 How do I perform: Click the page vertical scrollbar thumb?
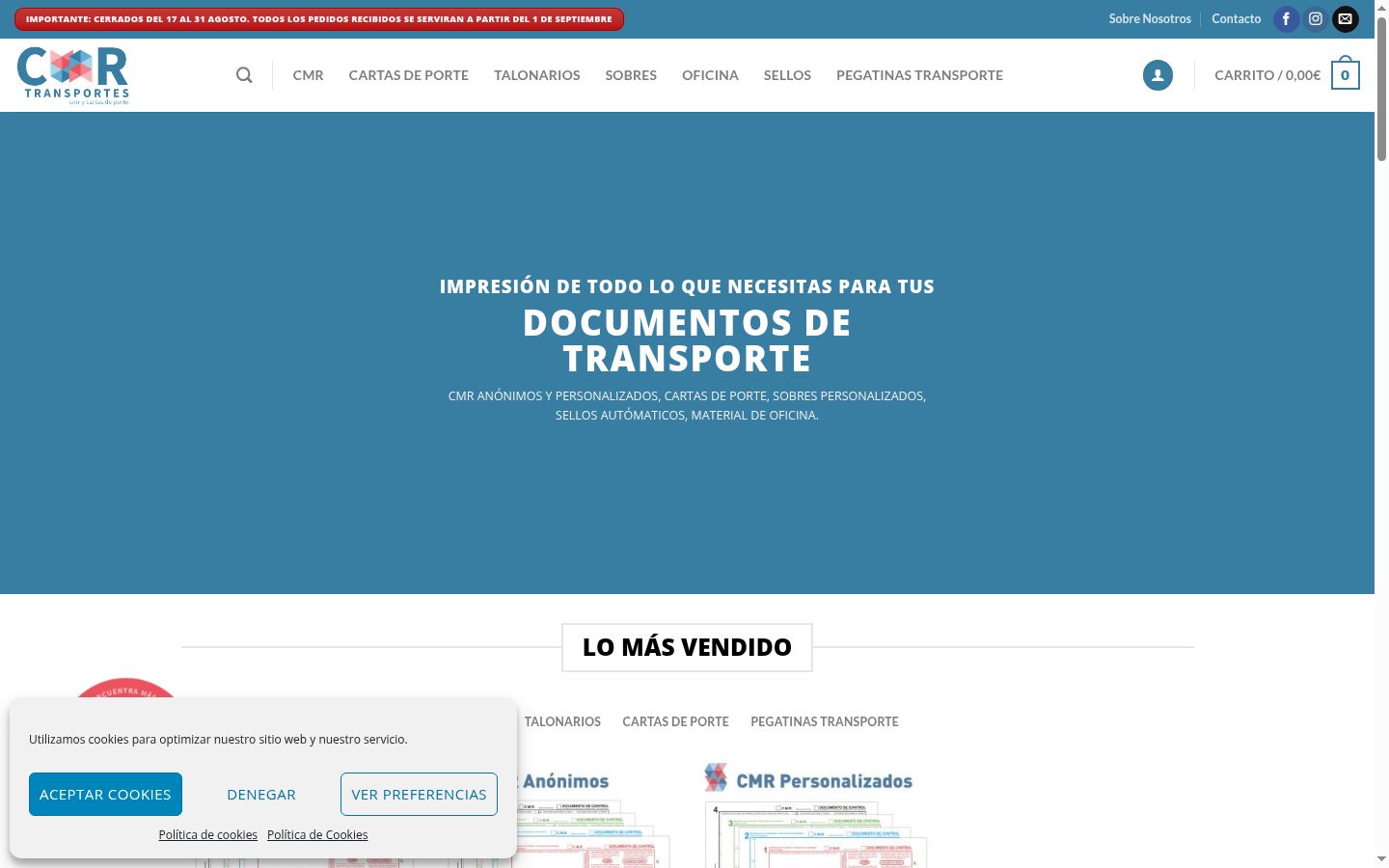(1381, 89)
